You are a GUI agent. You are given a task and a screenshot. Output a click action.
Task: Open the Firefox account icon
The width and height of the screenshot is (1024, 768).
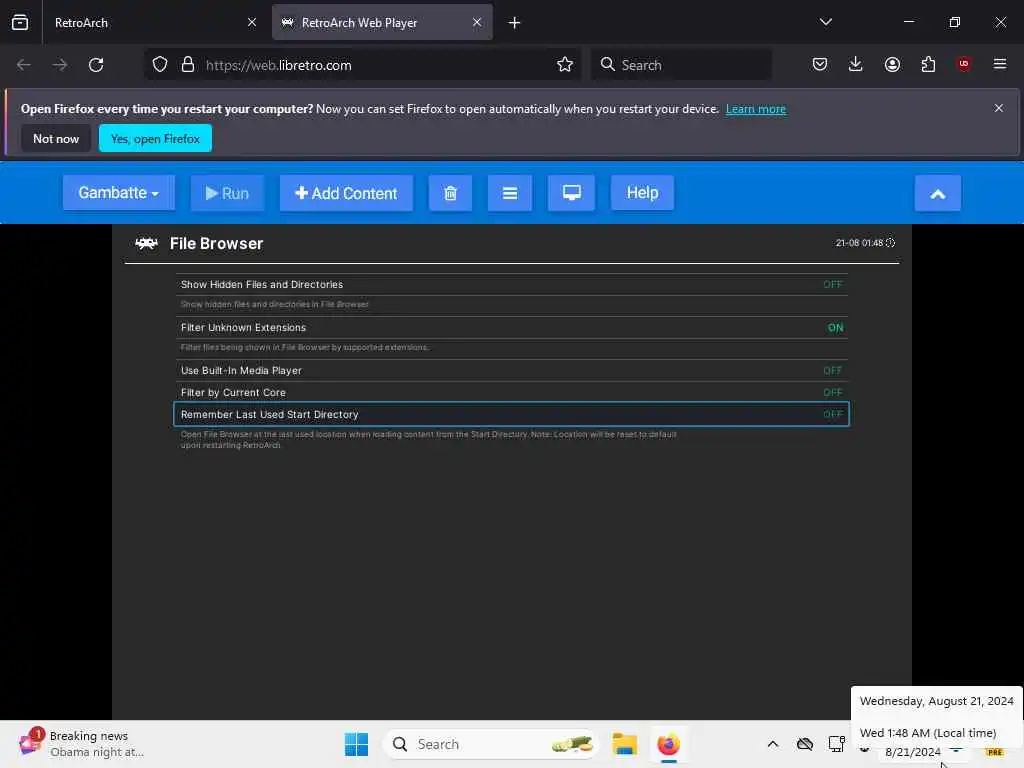[892, 64]
